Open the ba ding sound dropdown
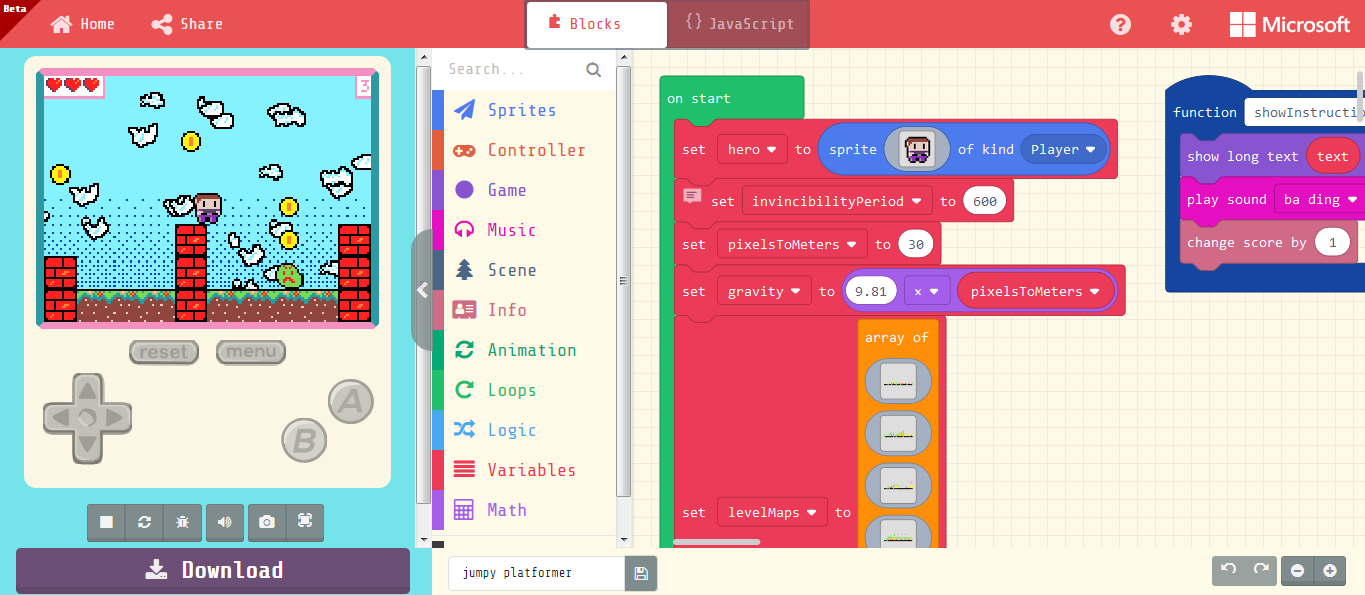This screenshot has height=595, width=1365. point(1318,199)
